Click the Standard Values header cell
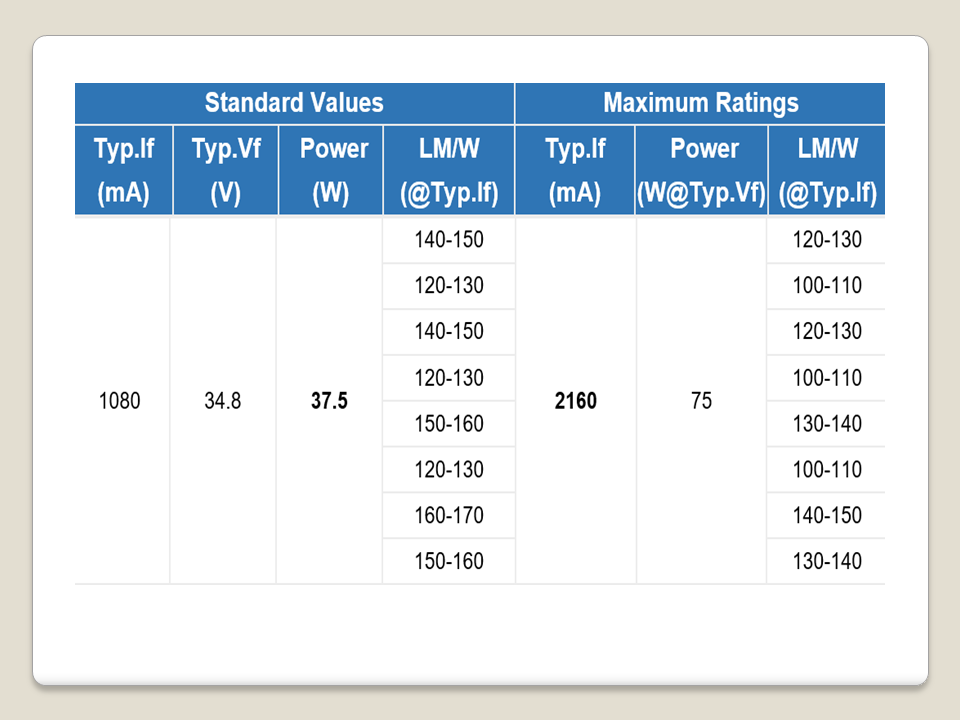Image resolution: width=960 pixels, height=720 pixels. (294, 103)
